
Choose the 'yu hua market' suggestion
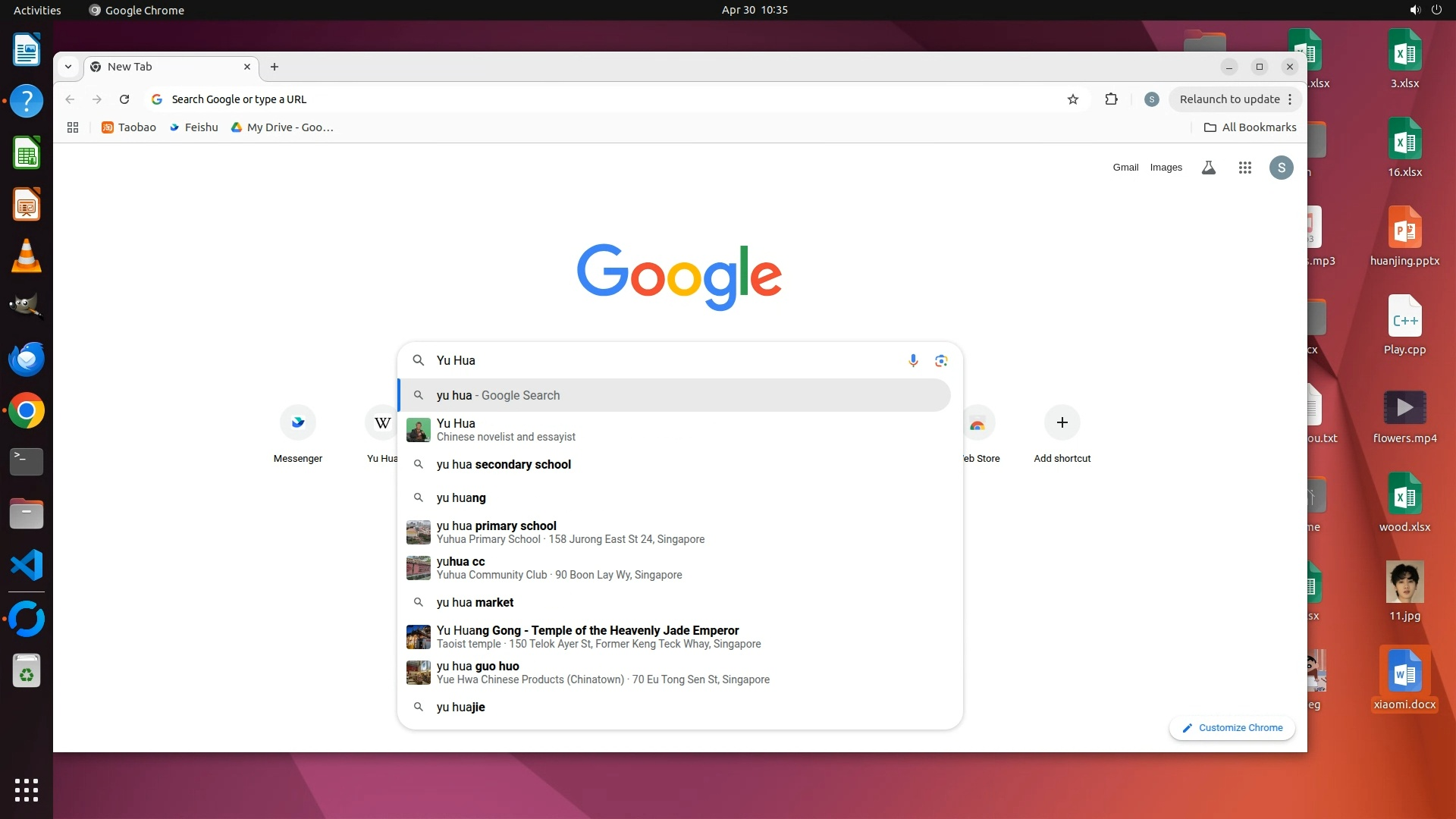[475, 602]
